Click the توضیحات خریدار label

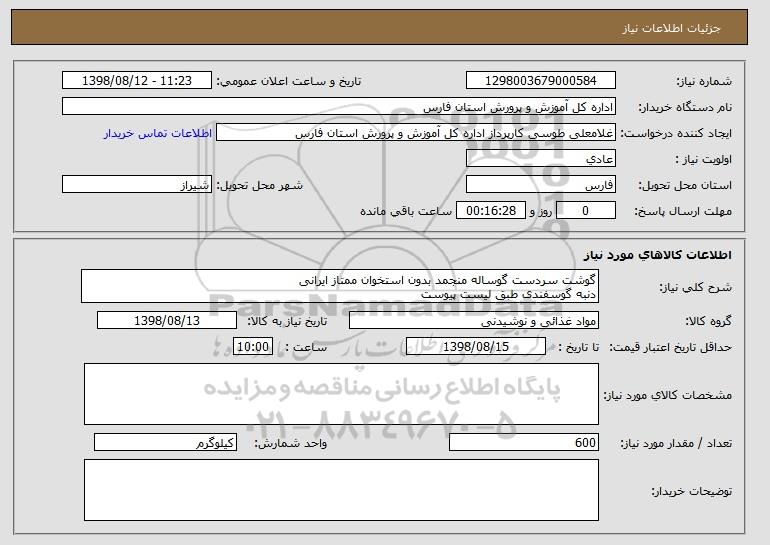pos(691,491)
